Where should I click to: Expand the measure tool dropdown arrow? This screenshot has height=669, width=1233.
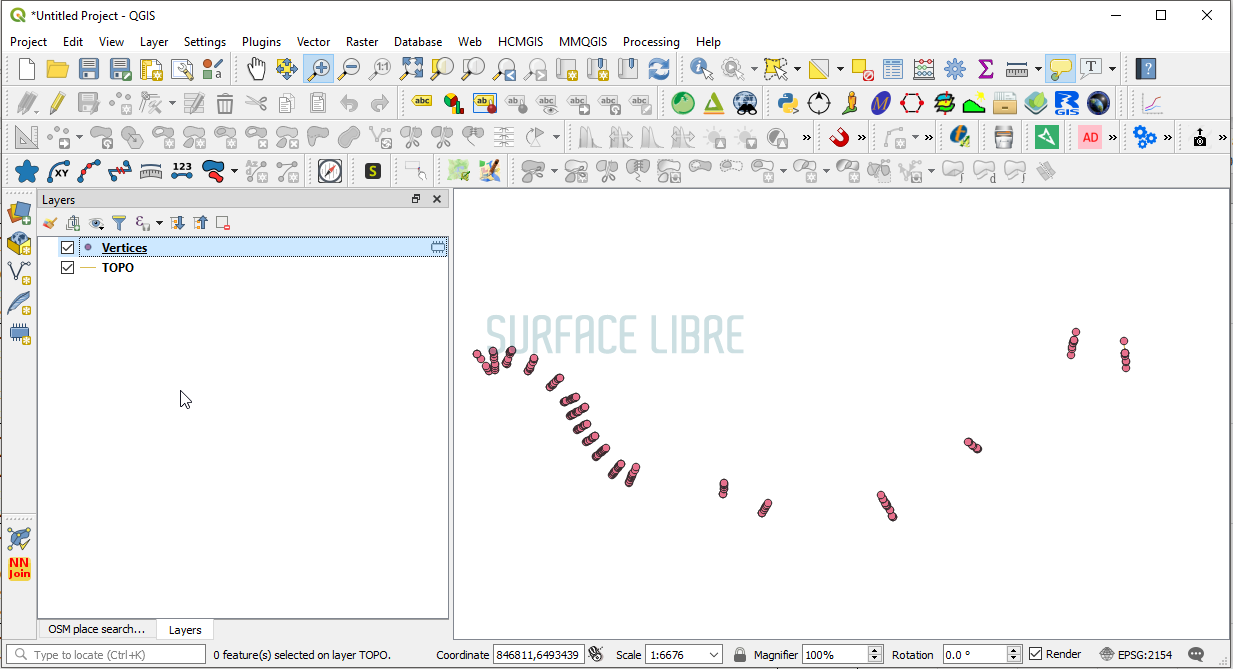click(1039, 70)
